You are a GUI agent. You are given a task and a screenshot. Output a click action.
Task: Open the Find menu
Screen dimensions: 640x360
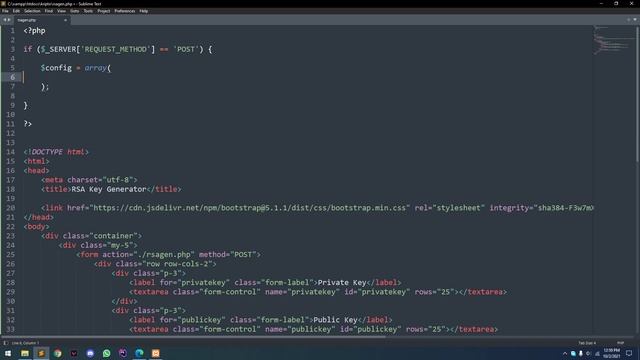coord(49,11)
